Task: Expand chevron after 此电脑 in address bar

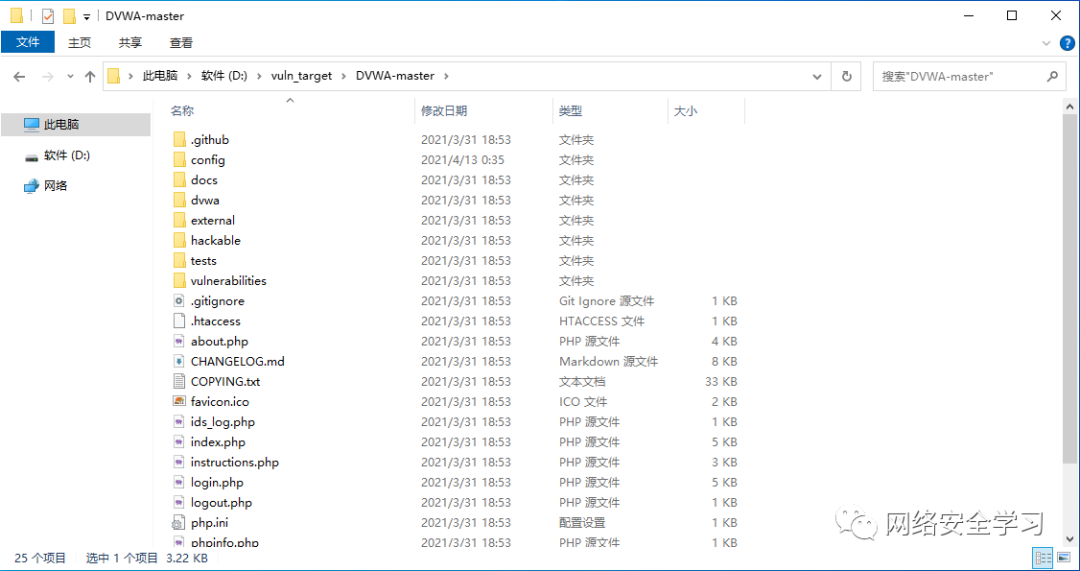Action: (189, 76)
